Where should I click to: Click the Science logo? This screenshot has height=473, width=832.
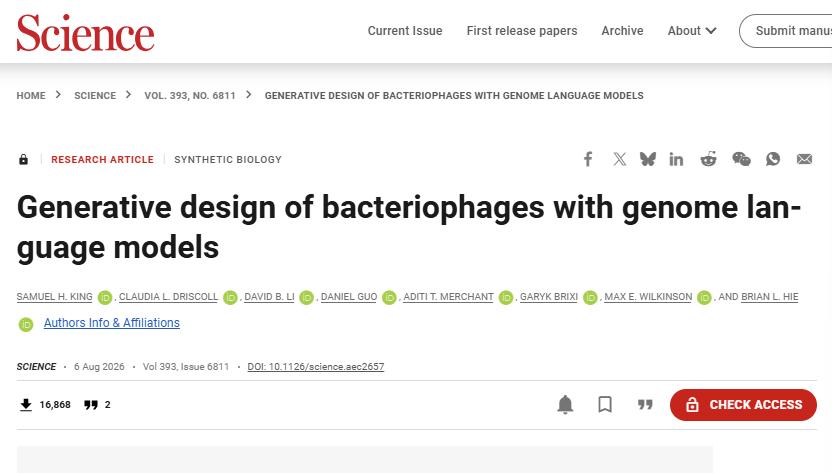85,32
